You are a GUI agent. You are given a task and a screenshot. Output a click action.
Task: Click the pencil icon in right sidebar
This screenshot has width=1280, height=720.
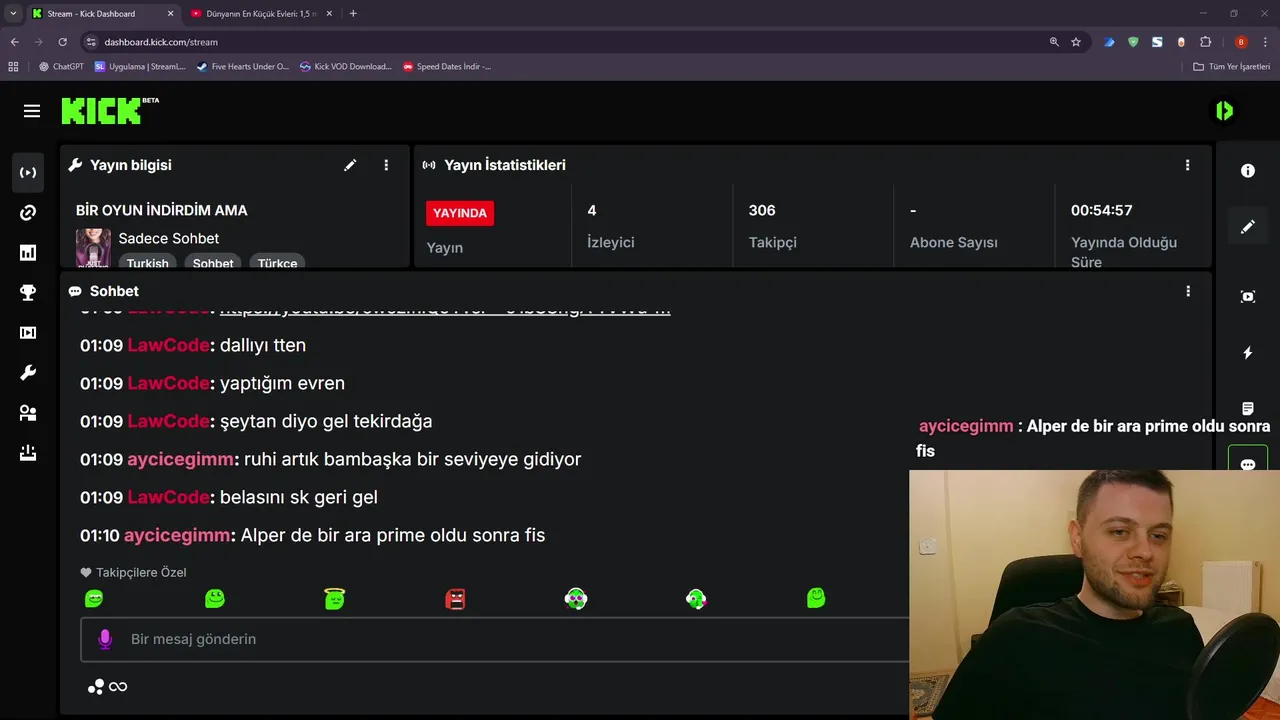[1248, 227]
